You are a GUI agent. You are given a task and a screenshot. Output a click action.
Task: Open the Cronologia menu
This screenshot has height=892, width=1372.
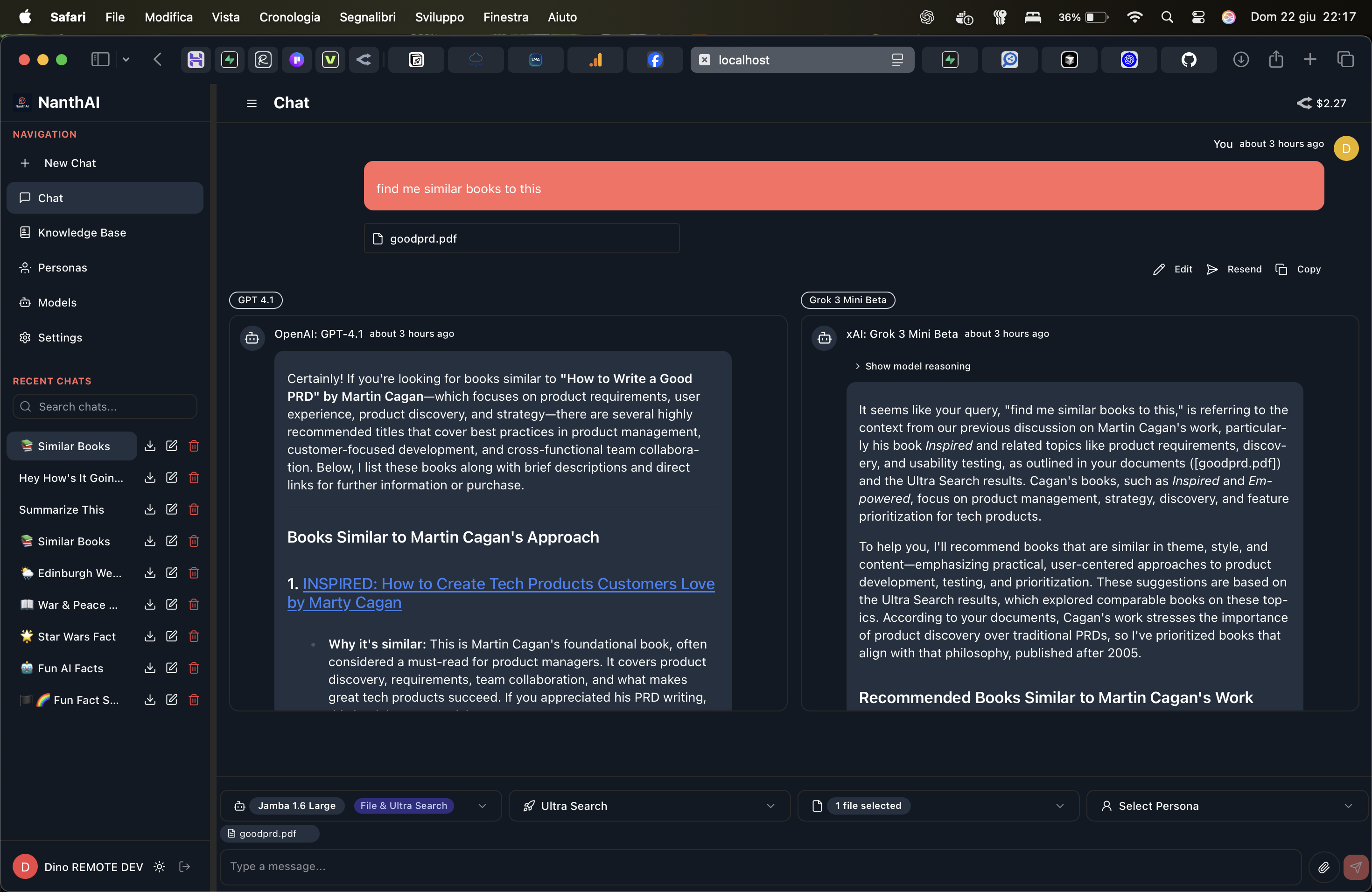pyautogui.click(x=289, y=17)
